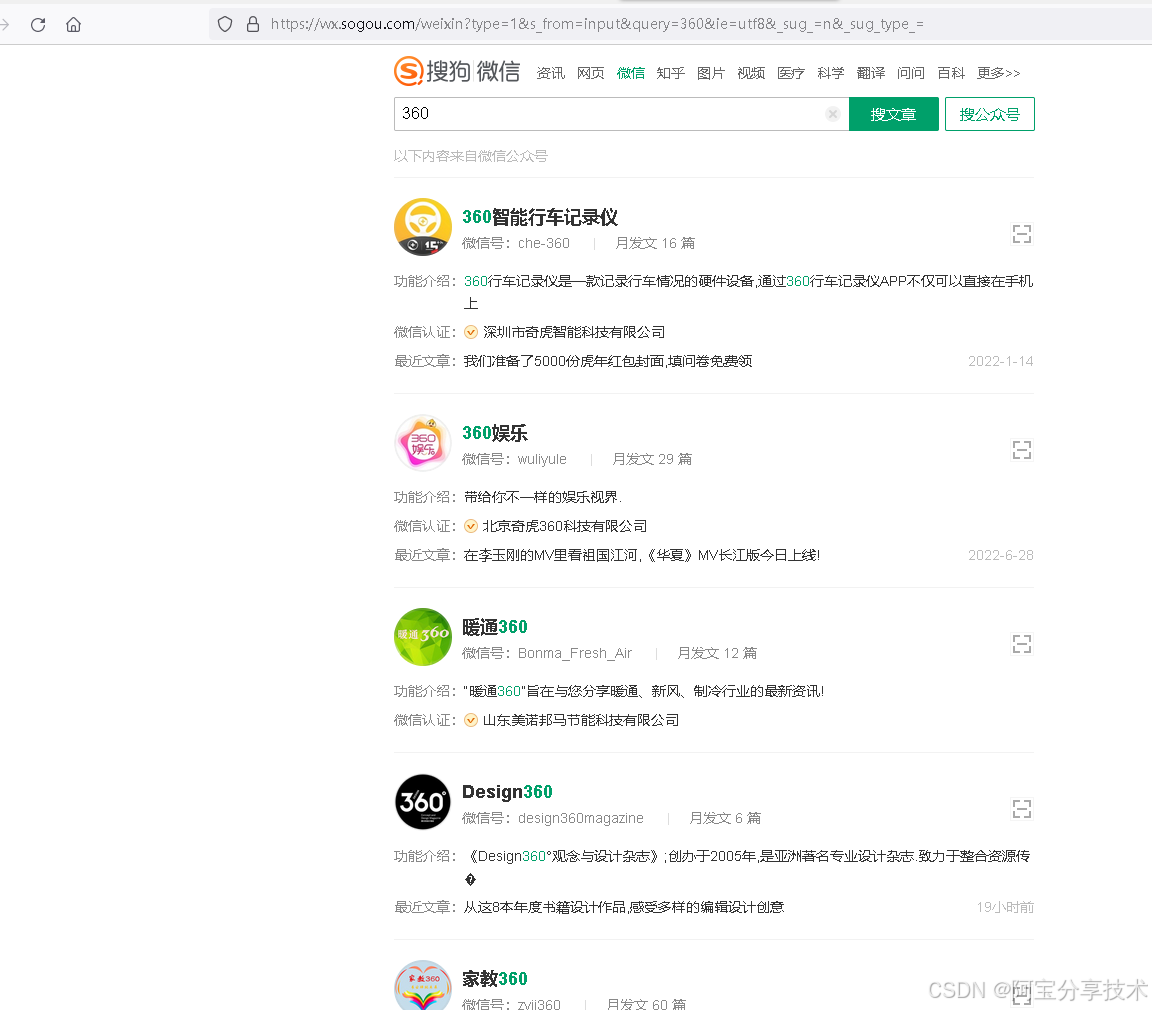Open the 360智能行车记录仪 account title
Viewport: 1152px width, 1010px height.
540,217
